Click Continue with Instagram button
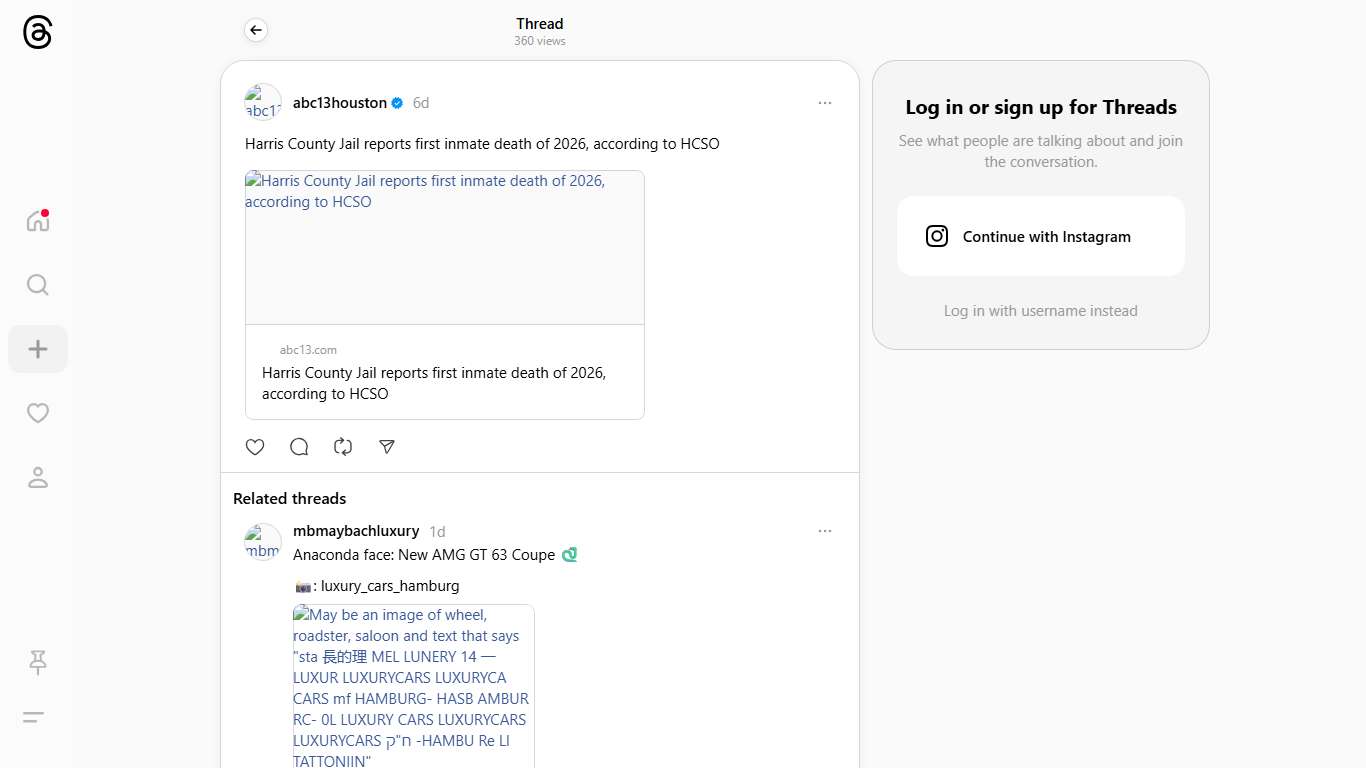The width and height of the screenshot is (1366, 768). click(x=1040, y=237)
